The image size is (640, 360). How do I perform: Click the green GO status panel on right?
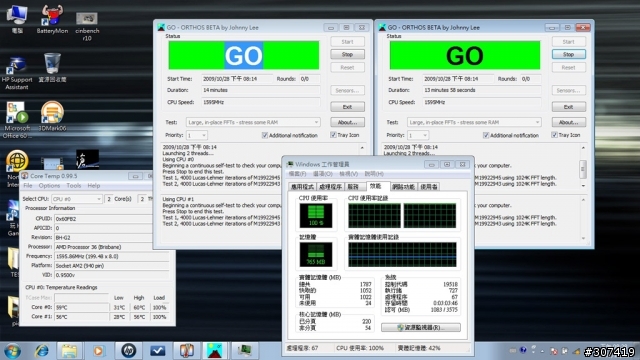[465, 55]
